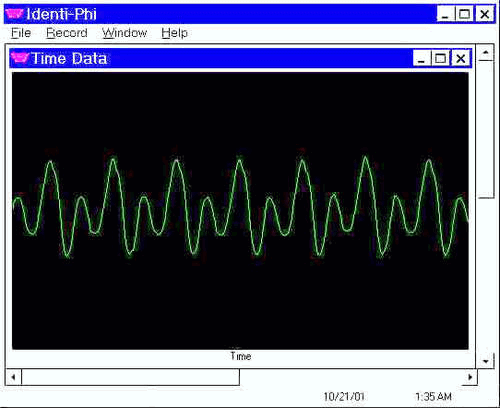Screen dimensions: 500x408
Task: Minimize the Identi-Phi main window
Action: click(446, 14)
